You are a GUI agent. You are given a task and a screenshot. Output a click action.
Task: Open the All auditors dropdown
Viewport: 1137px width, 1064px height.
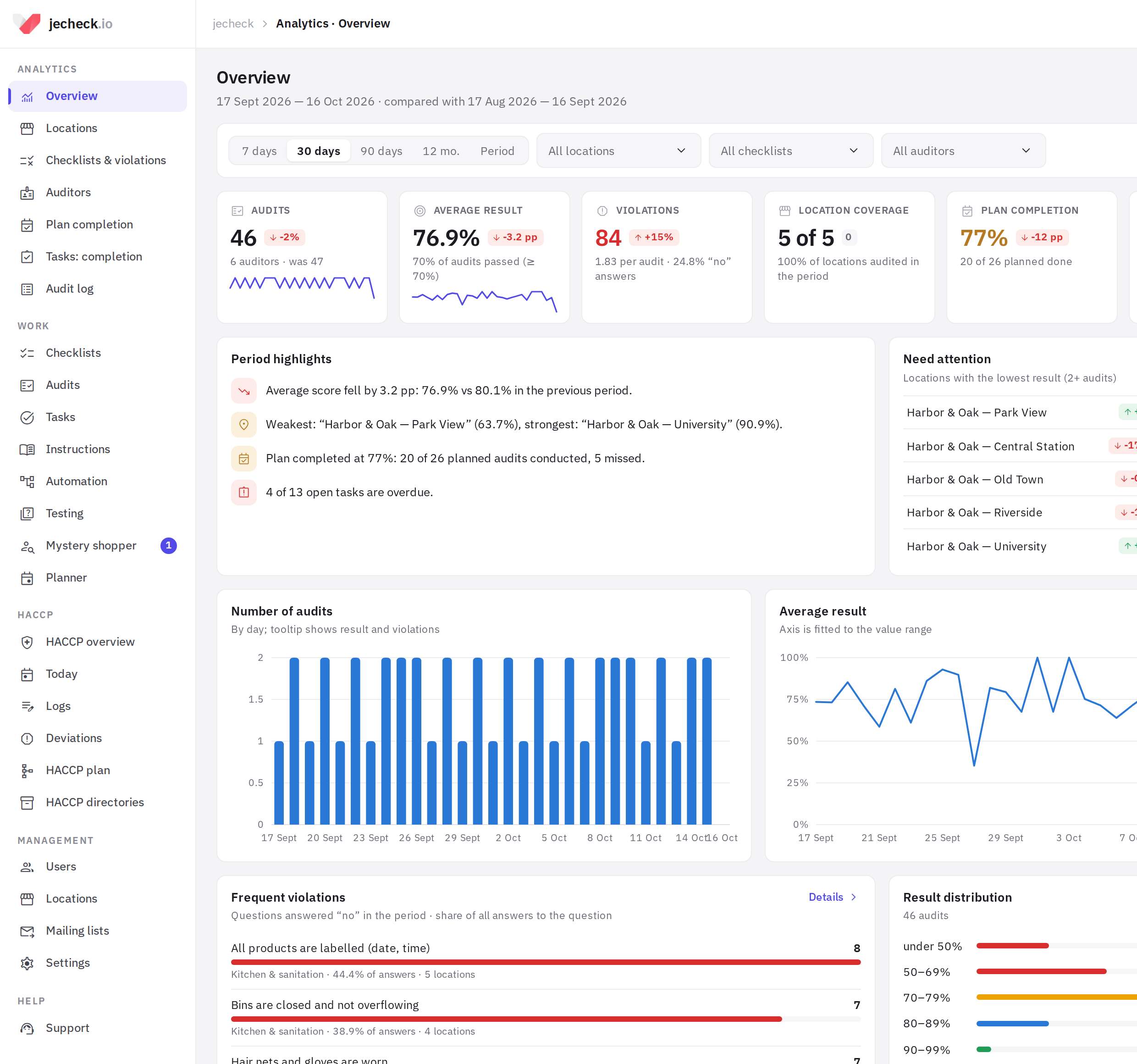(963, 151)
